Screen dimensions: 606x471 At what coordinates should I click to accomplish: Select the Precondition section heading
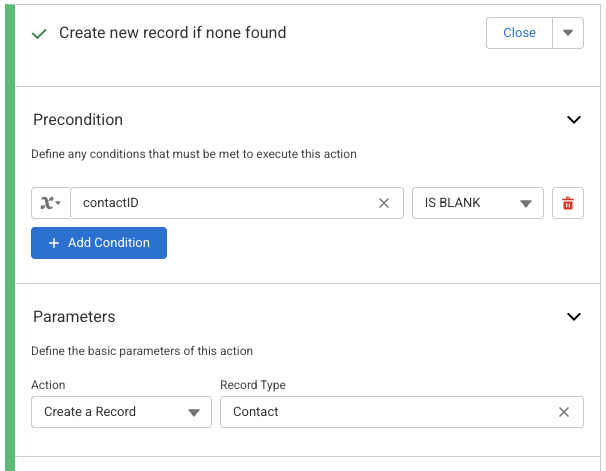pyautogui.click(x=78, y=120)
